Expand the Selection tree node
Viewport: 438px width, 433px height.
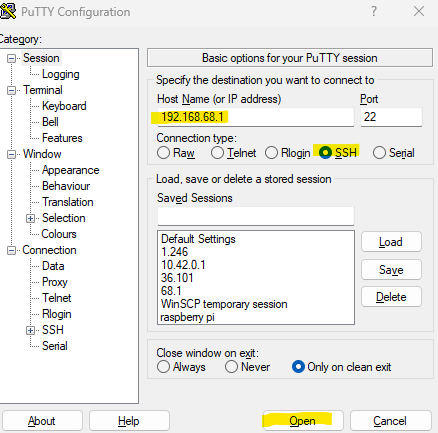pos(30,219)
